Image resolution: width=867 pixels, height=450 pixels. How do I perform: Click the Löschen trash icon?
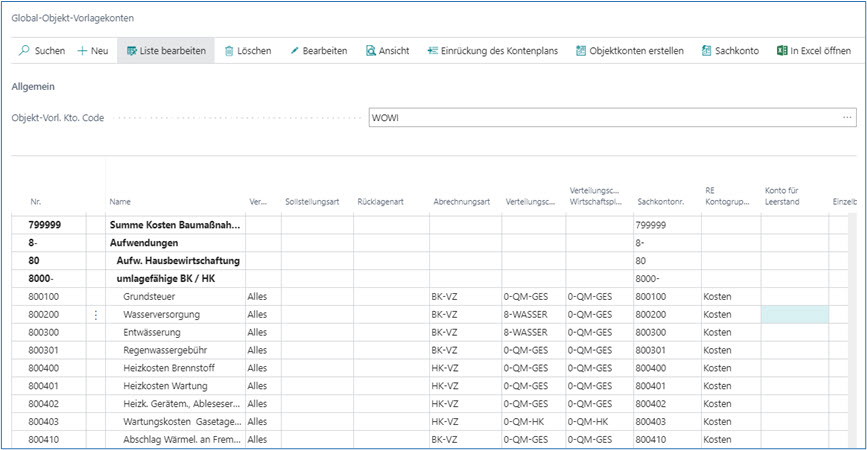click(229, 51)
